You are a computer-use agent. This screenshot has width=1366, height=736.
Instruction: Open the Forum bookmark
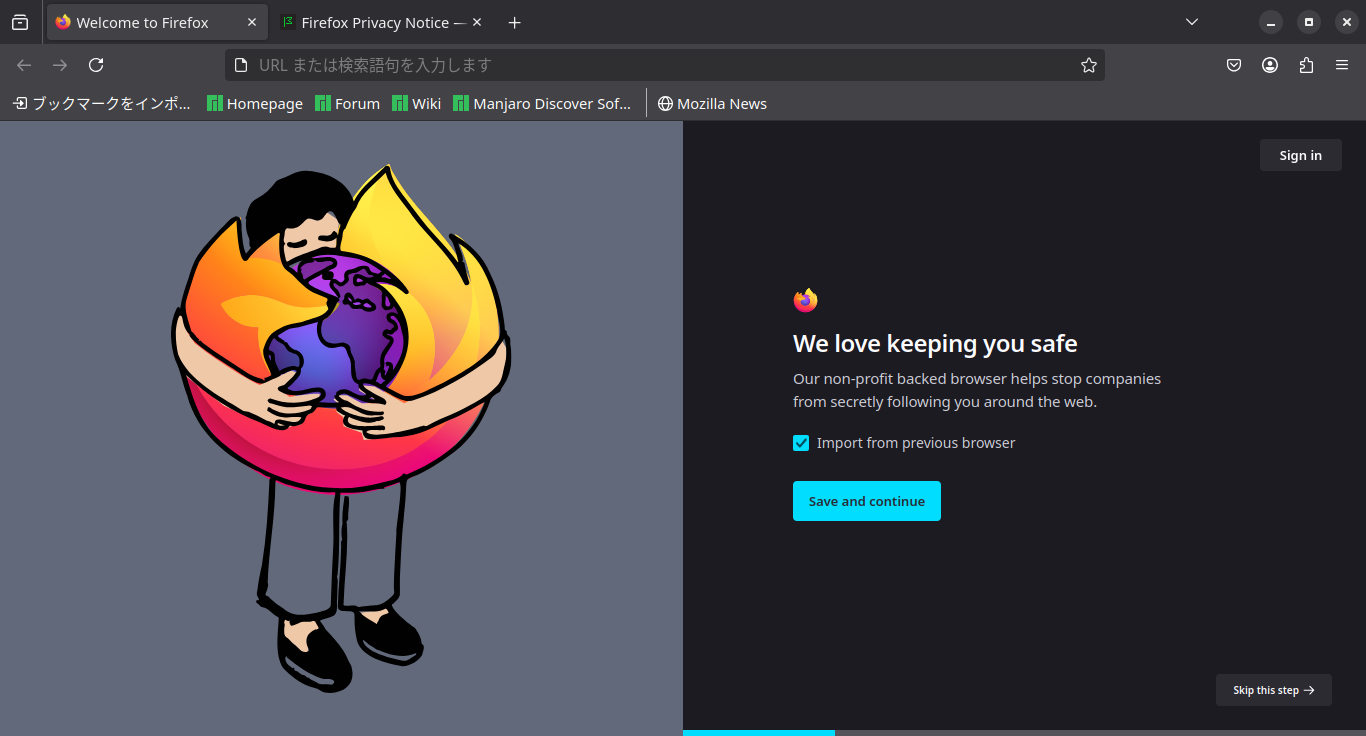coord(347,103)
